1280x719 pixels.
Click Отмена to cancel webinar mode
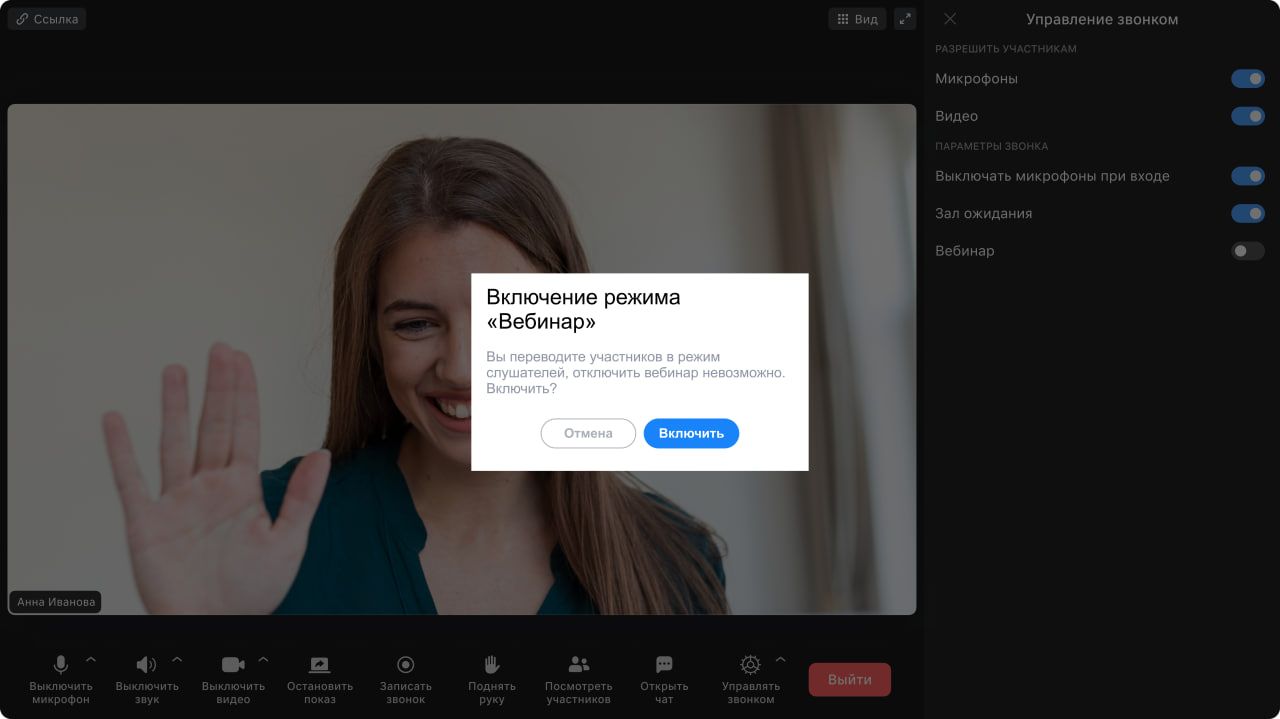pyautogui.click(x=588, y=433)
